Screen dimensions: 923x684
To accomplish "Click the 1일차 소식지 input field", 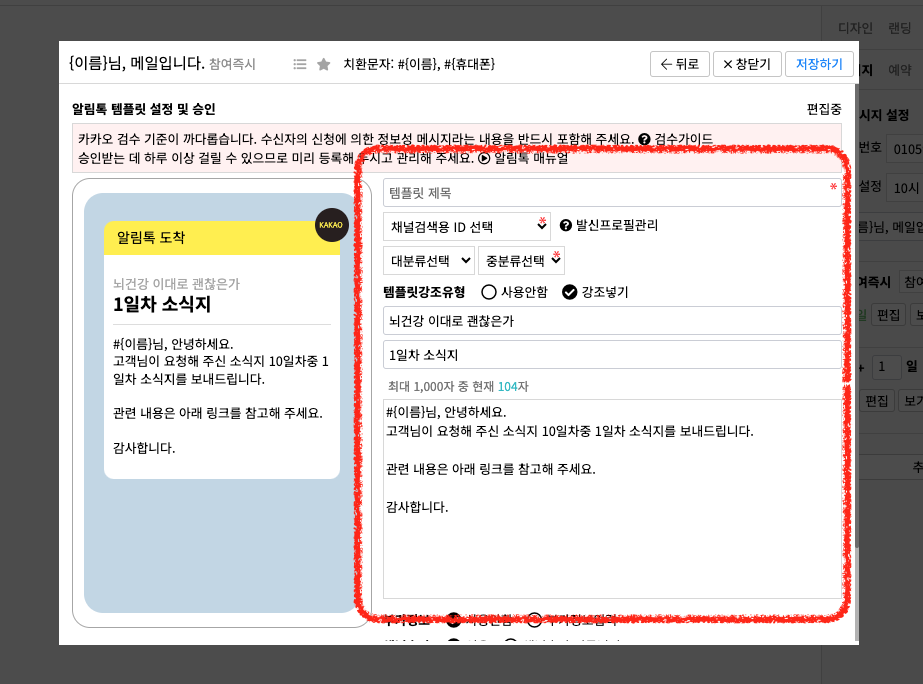I will 611,355.
